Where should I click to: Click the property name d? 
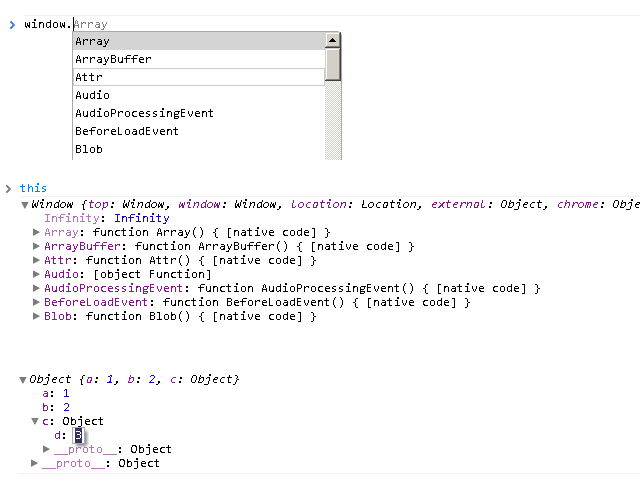click(59, 435)
